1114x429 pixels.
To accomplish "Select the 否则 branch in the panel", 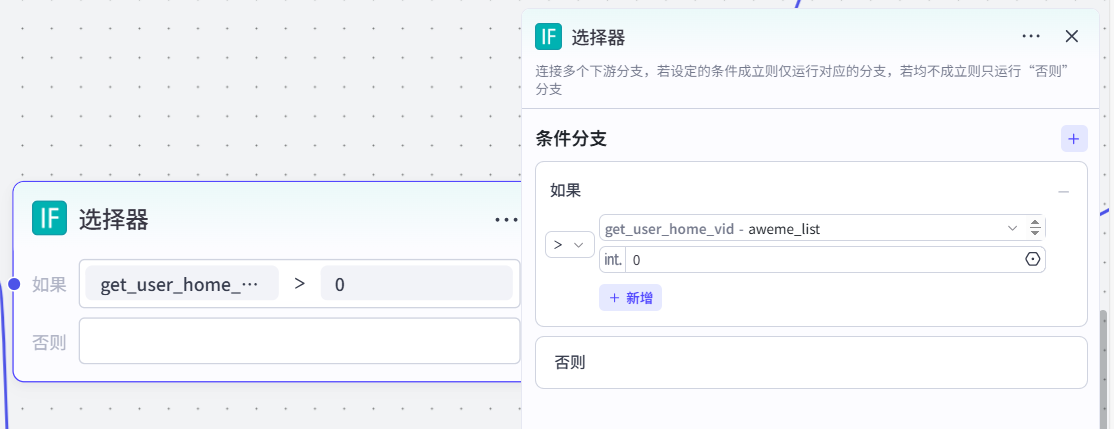I will (x=811, y=362).
